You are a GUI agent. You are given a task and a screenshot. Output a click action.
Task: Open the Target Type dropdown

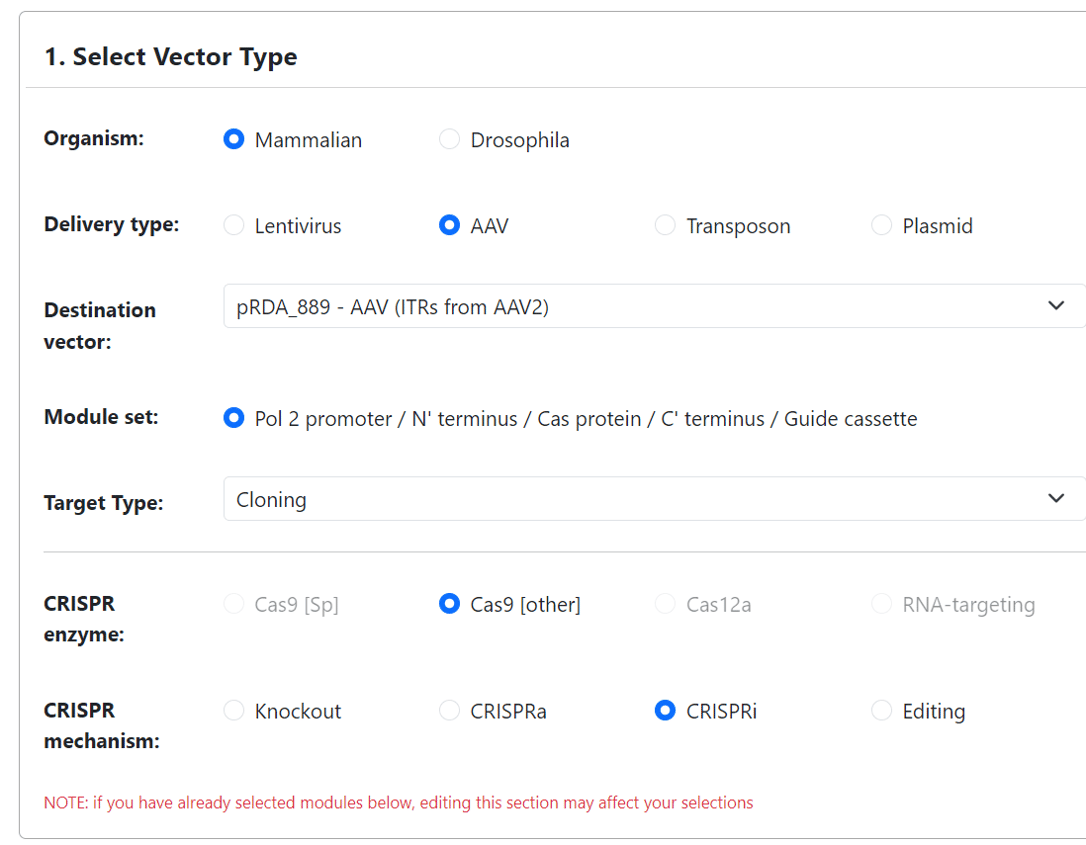(655, 498)
